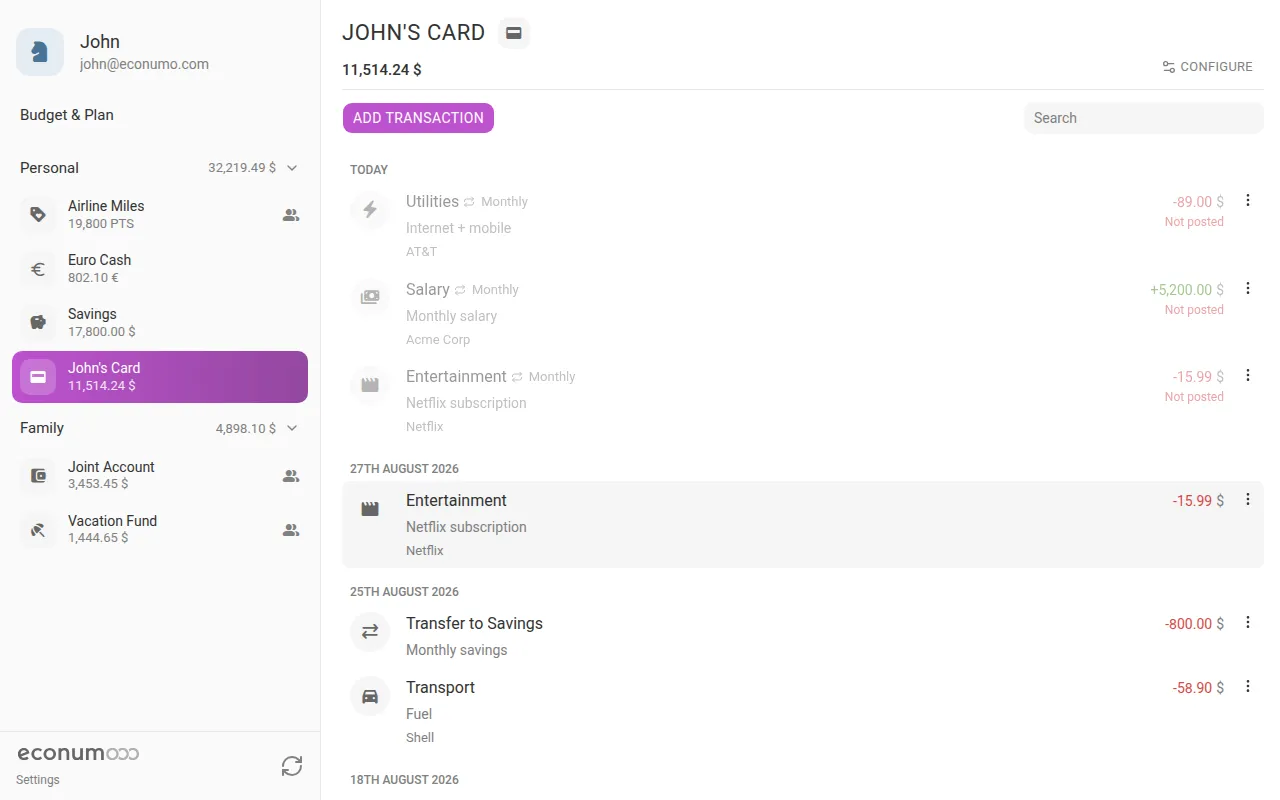
Task: Select the Euro Cash account
Action: (160, 268)
